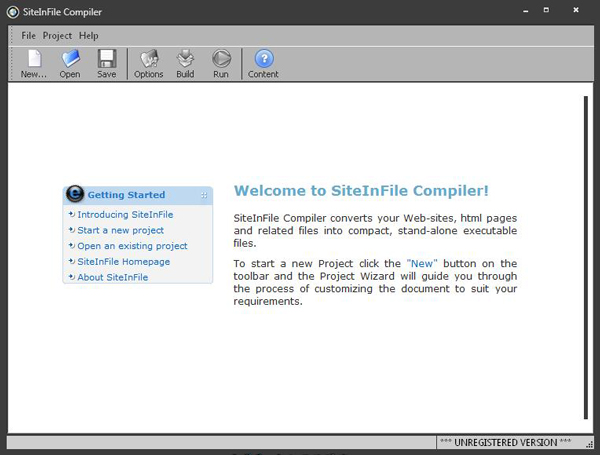Click the Getting Started panel title
This screenshot has width=600, height=455.
[126, 195]
